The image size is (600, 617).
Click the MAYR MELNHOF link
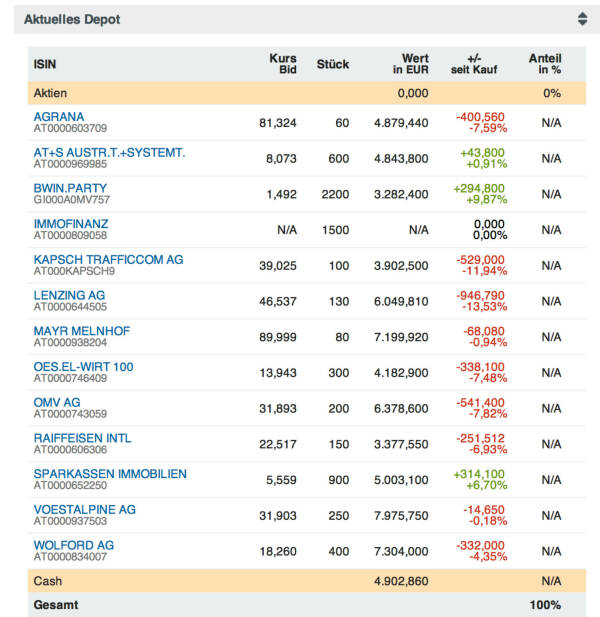click(x=82, y=331)
